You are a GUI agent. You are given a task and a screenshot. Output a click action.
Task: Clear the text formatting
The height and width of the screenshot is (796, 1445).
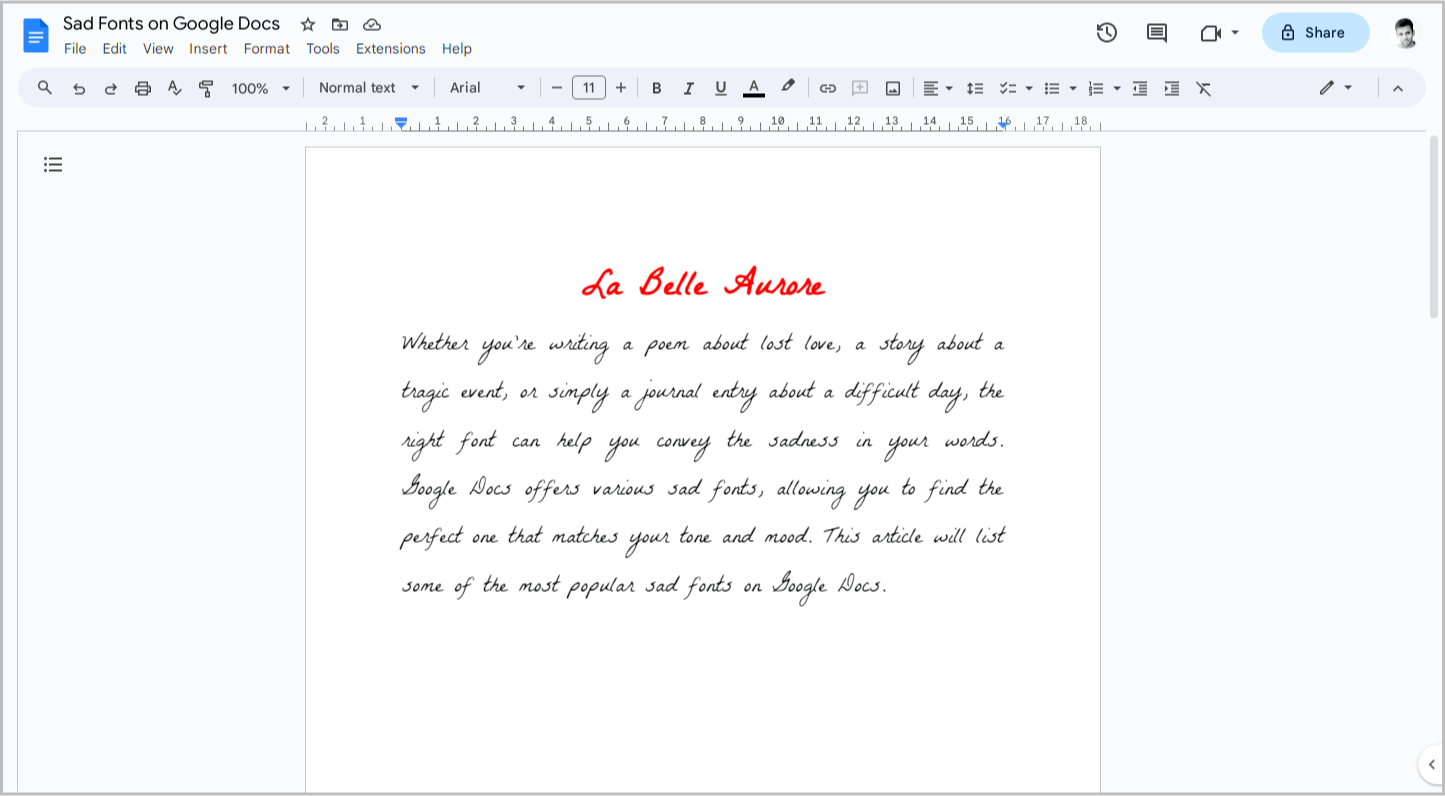pos(1204,88)
